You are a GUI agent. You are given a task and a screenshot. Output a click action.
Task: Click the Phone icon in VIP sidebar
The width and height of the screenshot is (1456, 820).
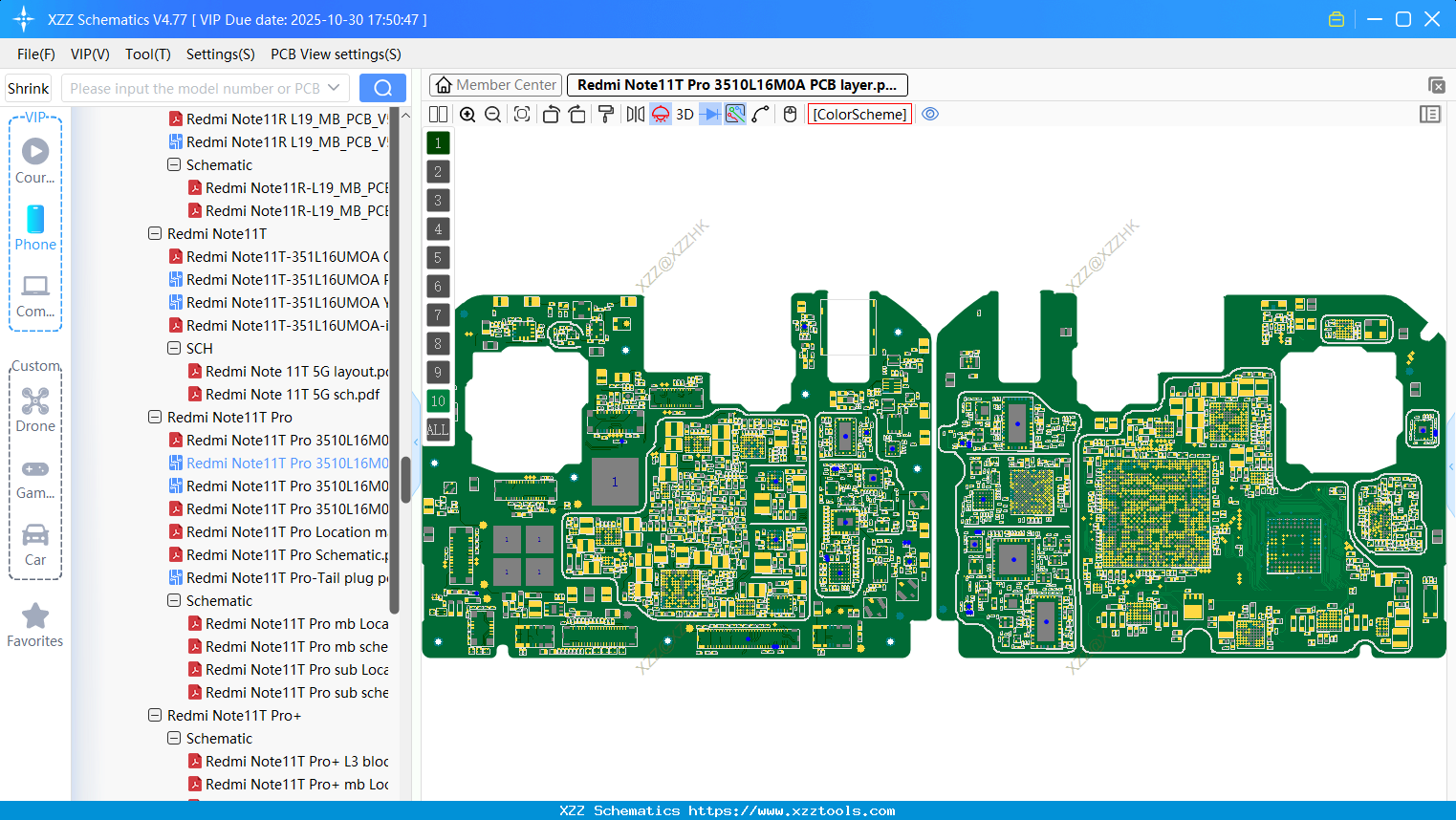click(35, 221)
